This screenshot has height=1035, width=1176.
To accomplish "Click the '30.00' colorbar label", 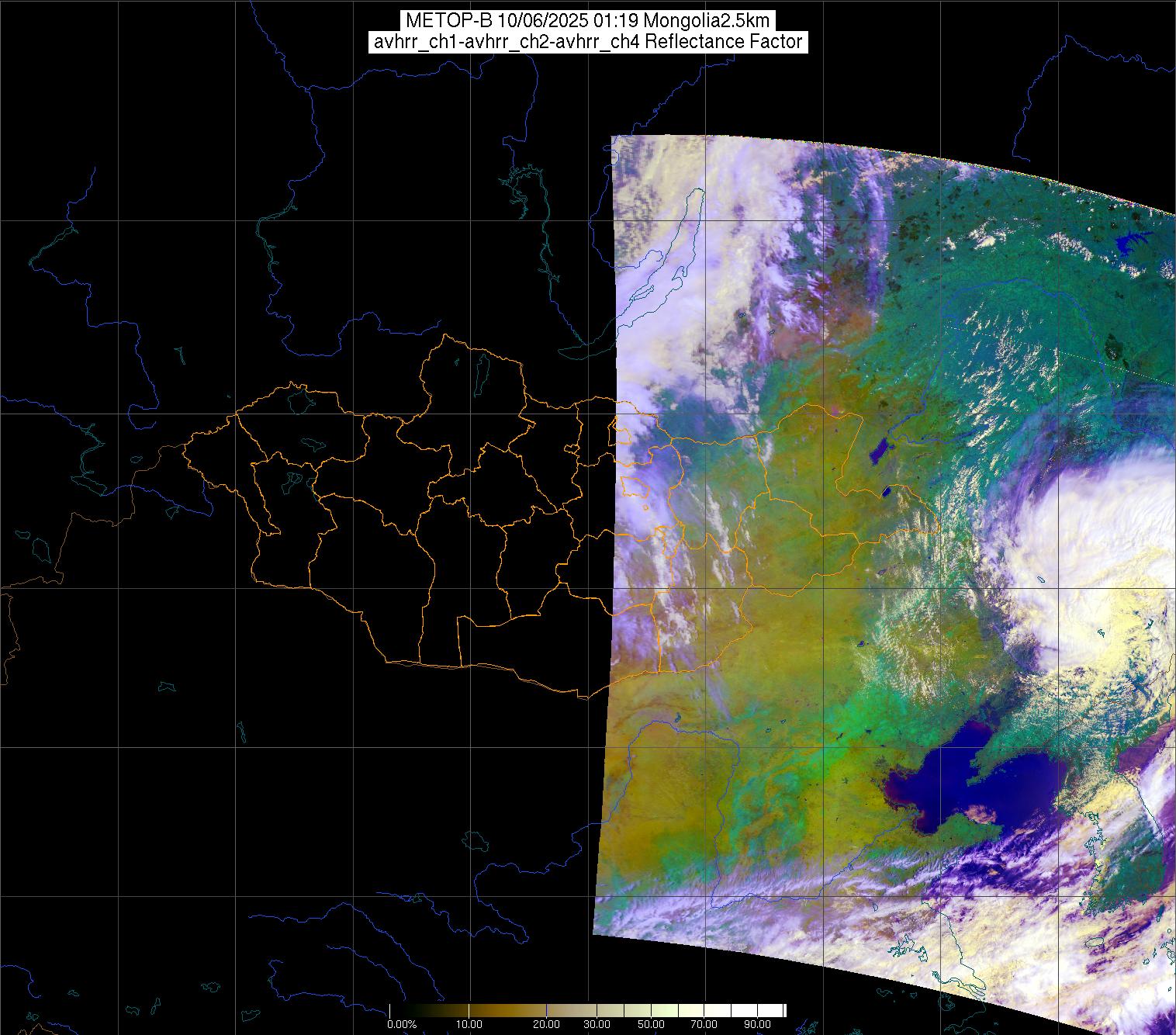I will [598, 1024].
